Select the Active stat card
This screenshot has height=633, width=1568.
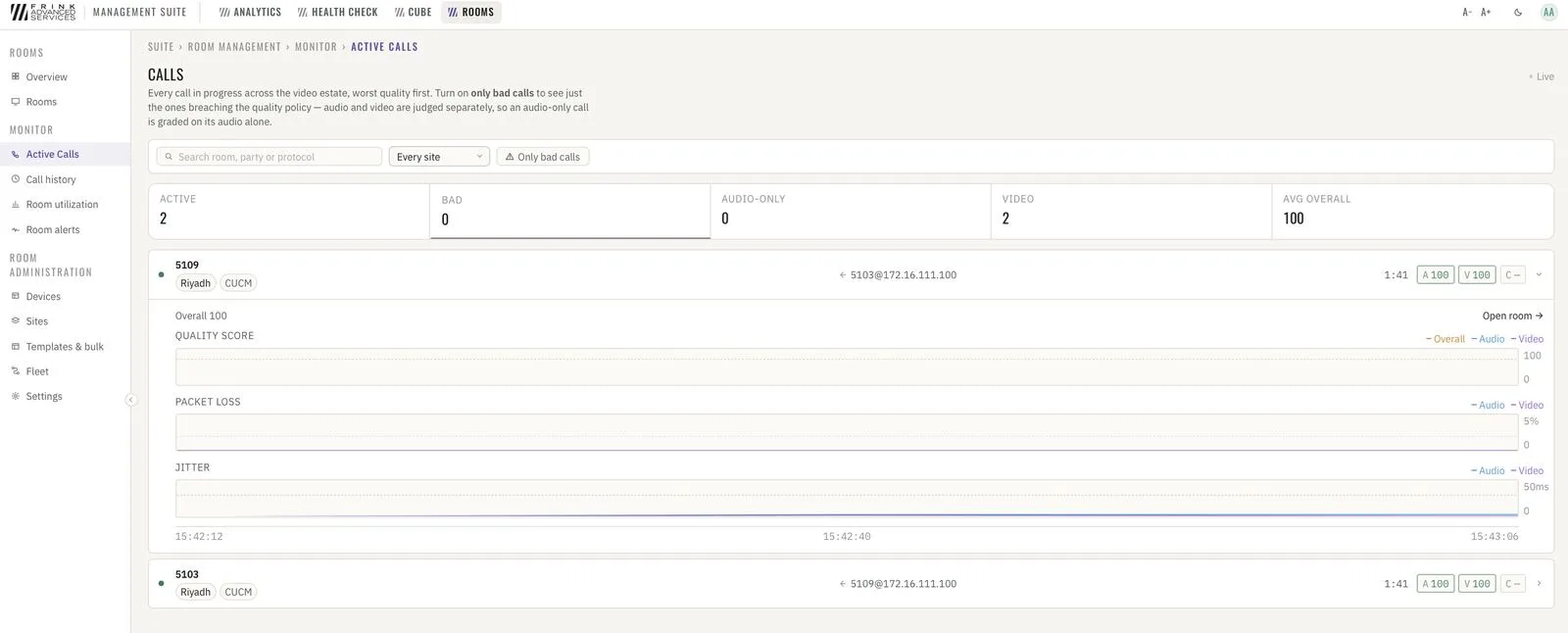[289, 211]
